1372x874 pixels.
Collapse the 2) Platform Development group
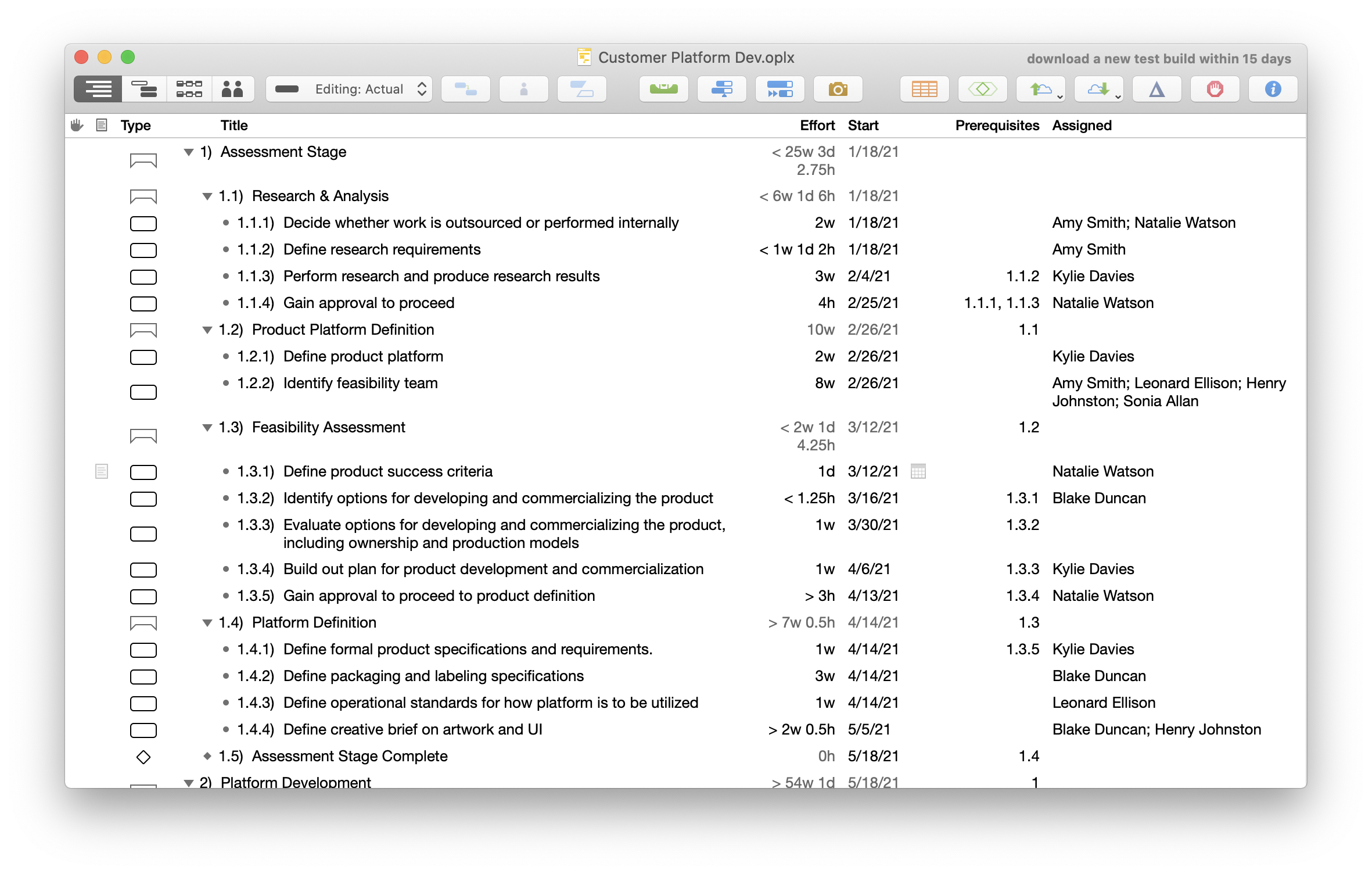(x=189, y=783)
